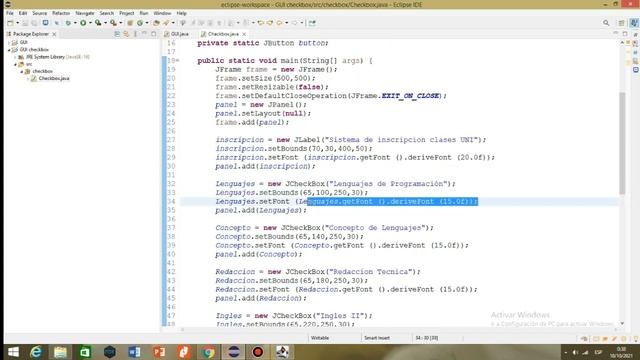Open the Navigate menu
640x360 pixels.
(85, 13)
